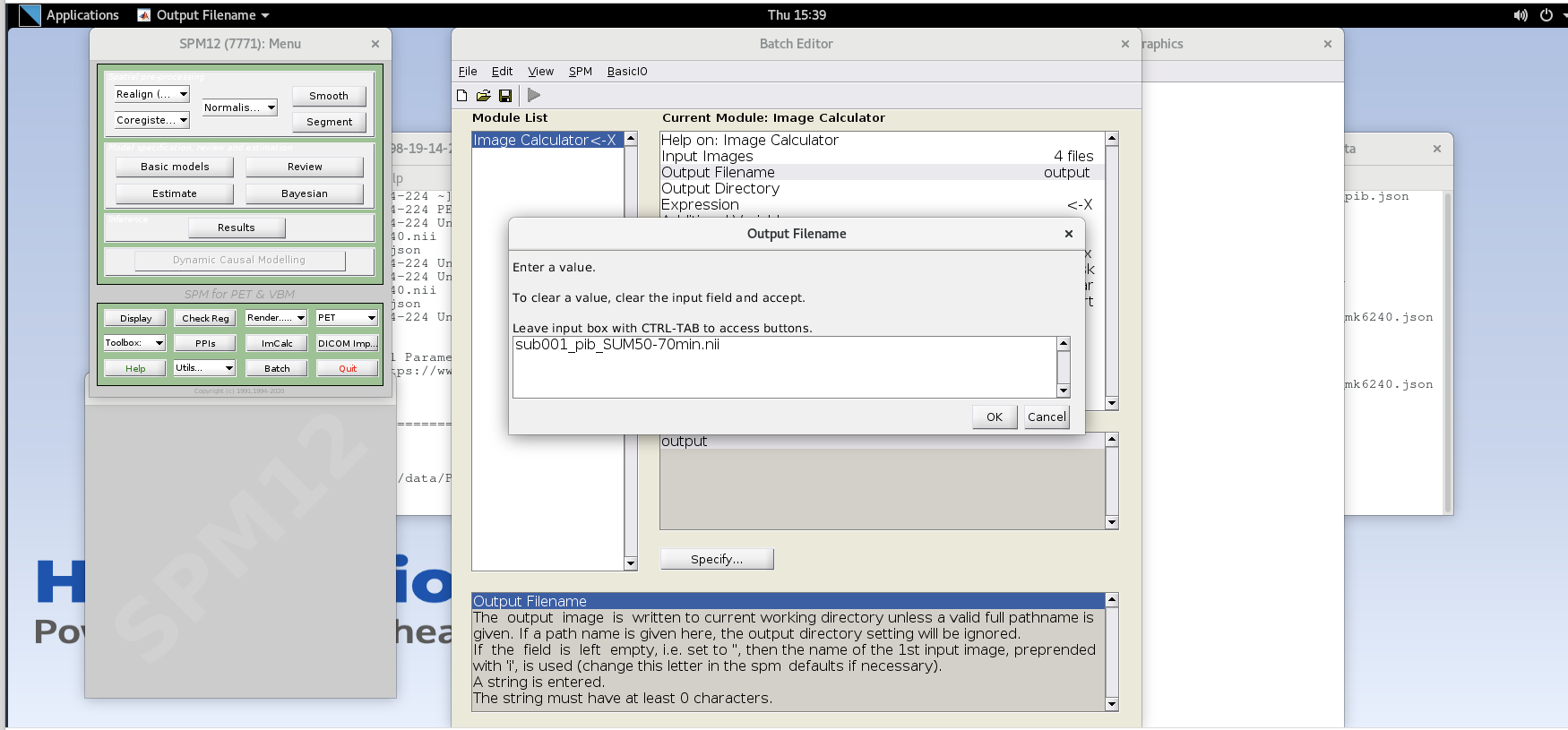This screenshot has width=1568, height=730.
Task: Select Help on: Image Calculator row
Action: pos(882,140)
